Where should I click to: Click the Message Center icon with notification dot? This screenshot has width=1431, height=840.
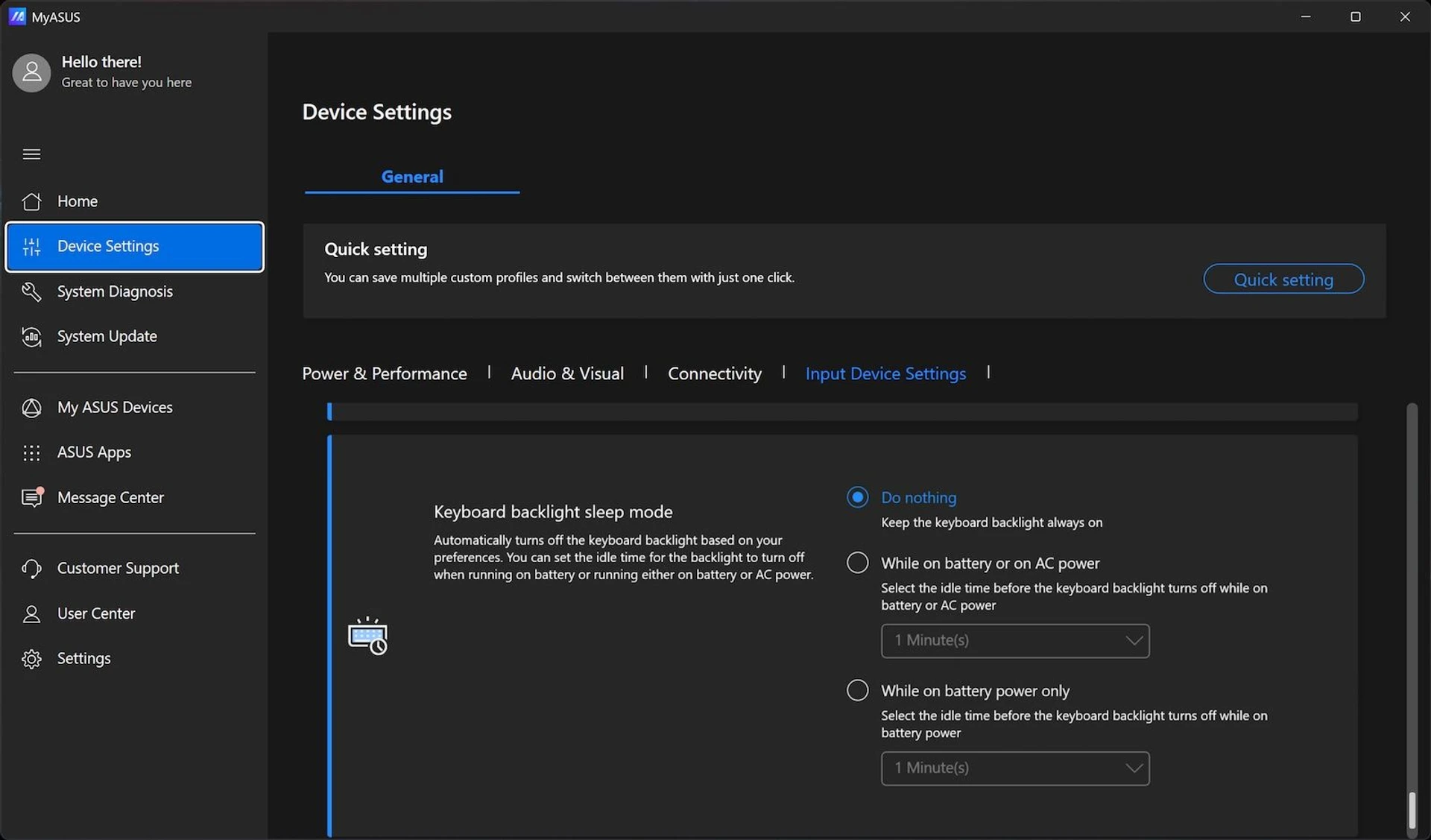[x=32, y=497]
